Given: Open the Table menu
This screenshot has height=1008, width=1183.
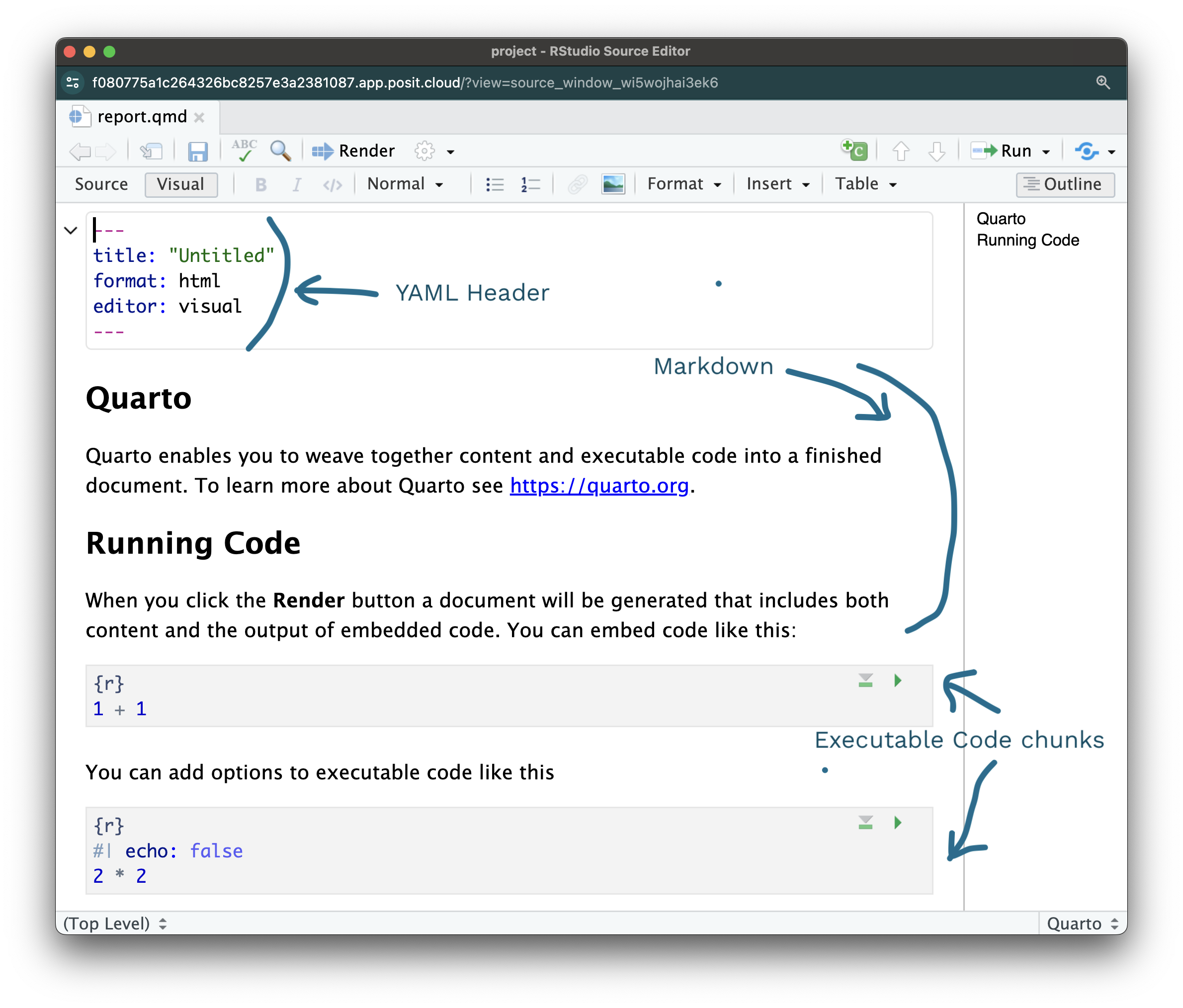Looking at the screenshot, I should coord(866,184).
